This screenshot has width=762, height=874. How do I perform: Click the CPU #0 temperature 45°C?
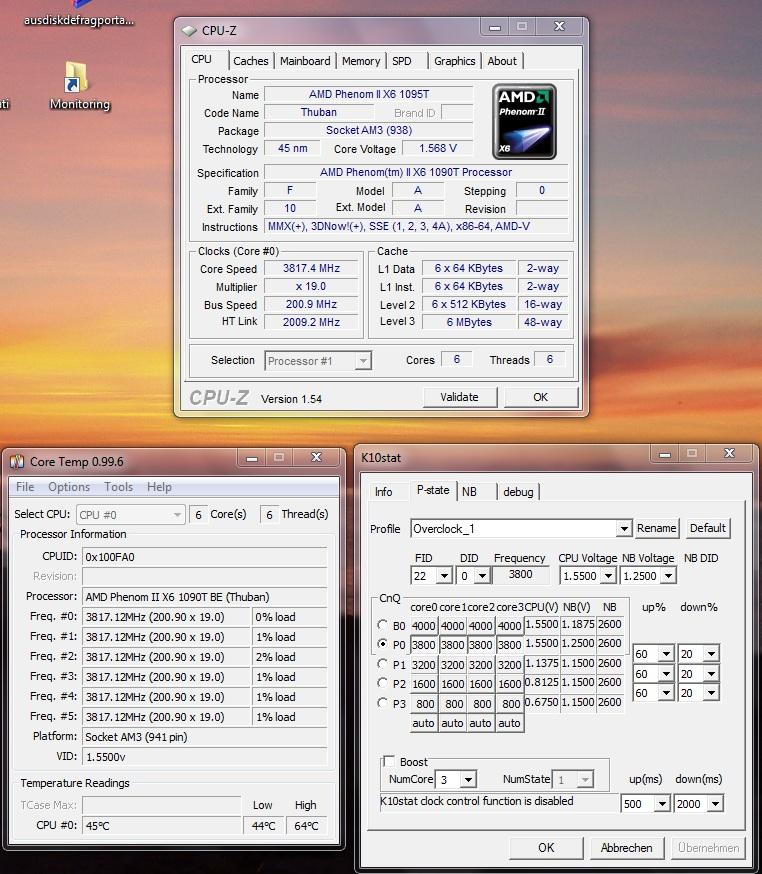tap(162, 826)
